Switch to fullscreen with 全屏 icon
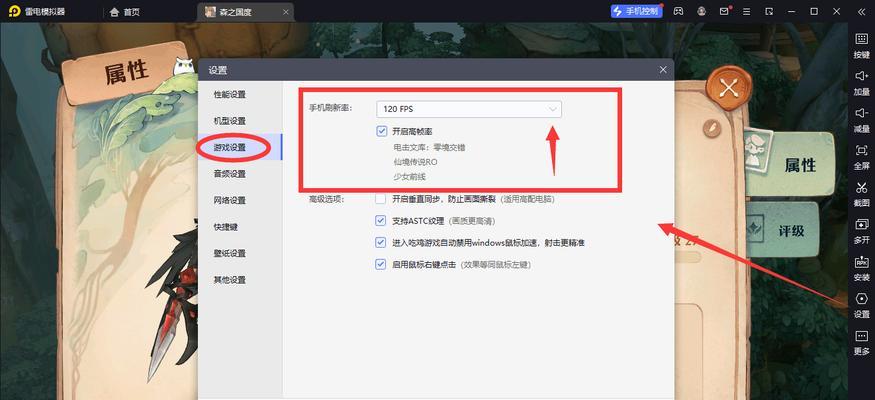The width and height of the screenshot is (875, 400). 861,156
